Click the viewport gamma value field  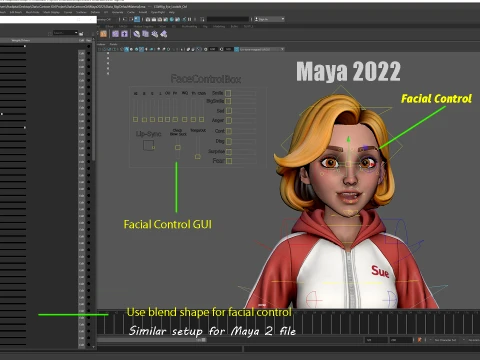[x=228, y=49]
